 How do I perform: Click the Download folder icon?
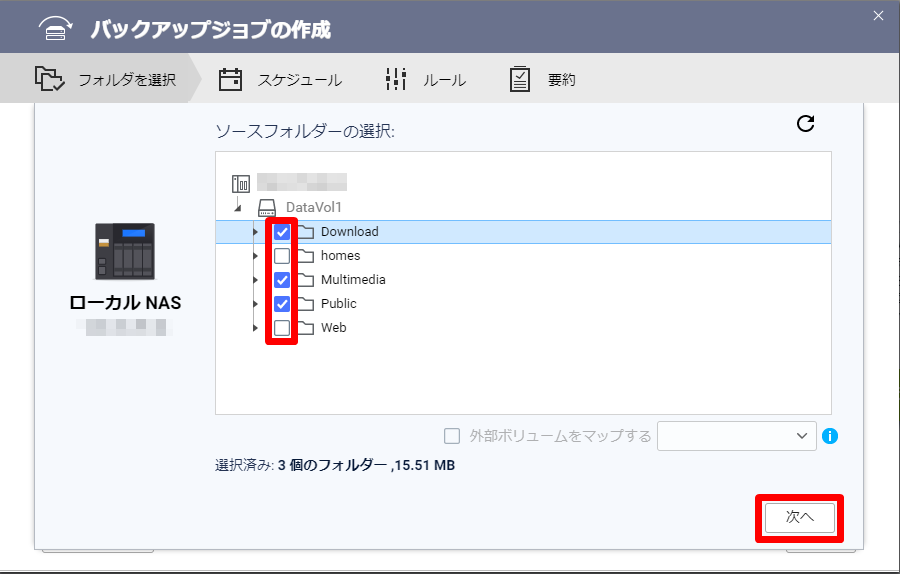coord(305,232)
